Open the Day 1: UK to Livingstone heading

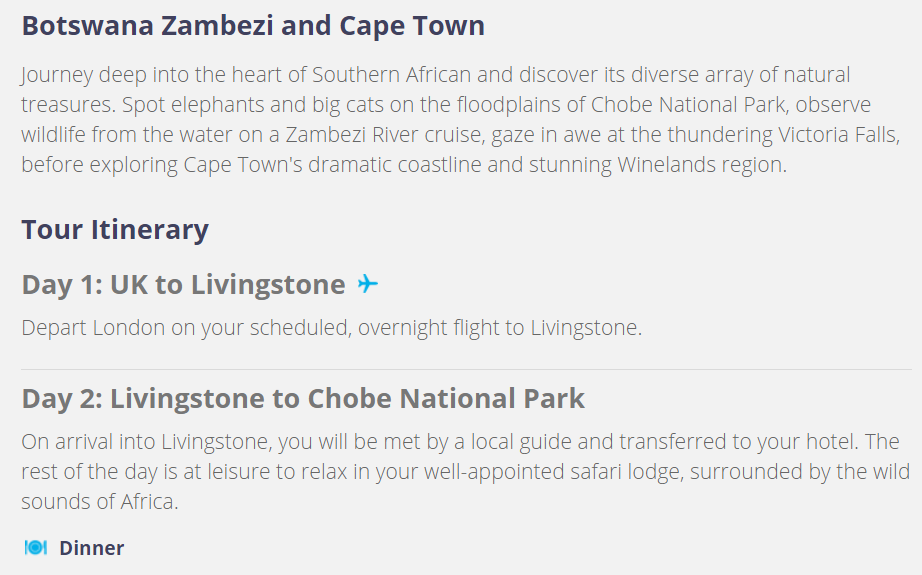click(x=183, y=285)
